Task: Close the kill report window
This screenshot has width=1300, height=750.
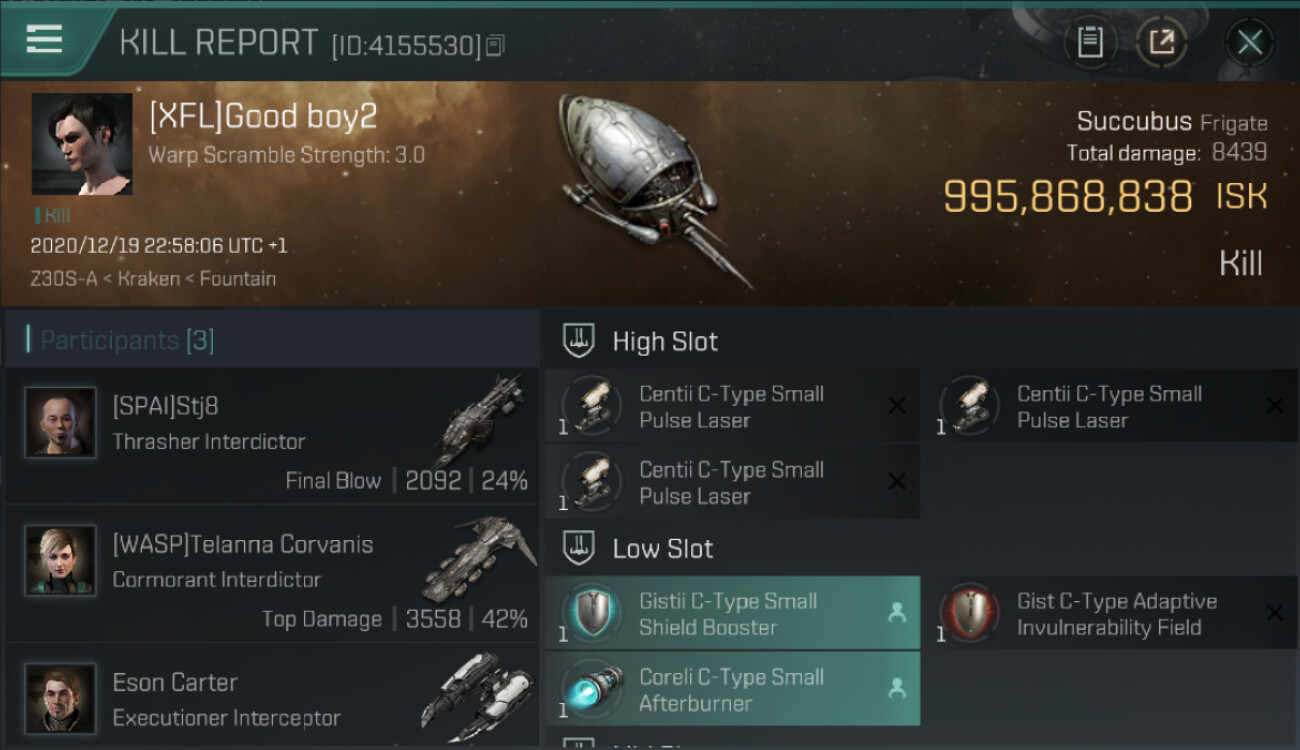Action: pyautogui.click(x=1249, y=43)
